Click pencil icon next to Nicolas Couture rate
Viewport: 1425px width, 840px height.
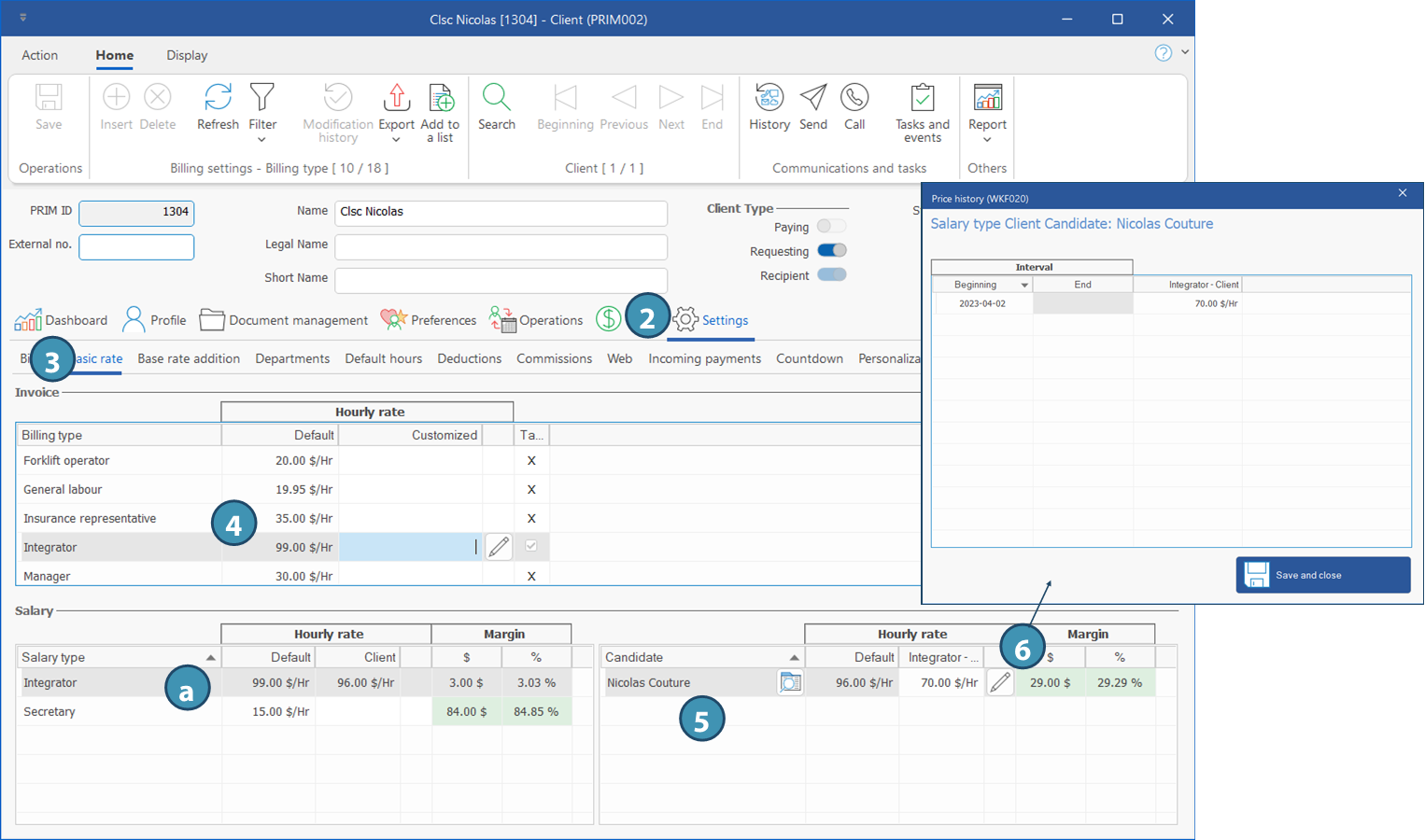coord(999,682)
